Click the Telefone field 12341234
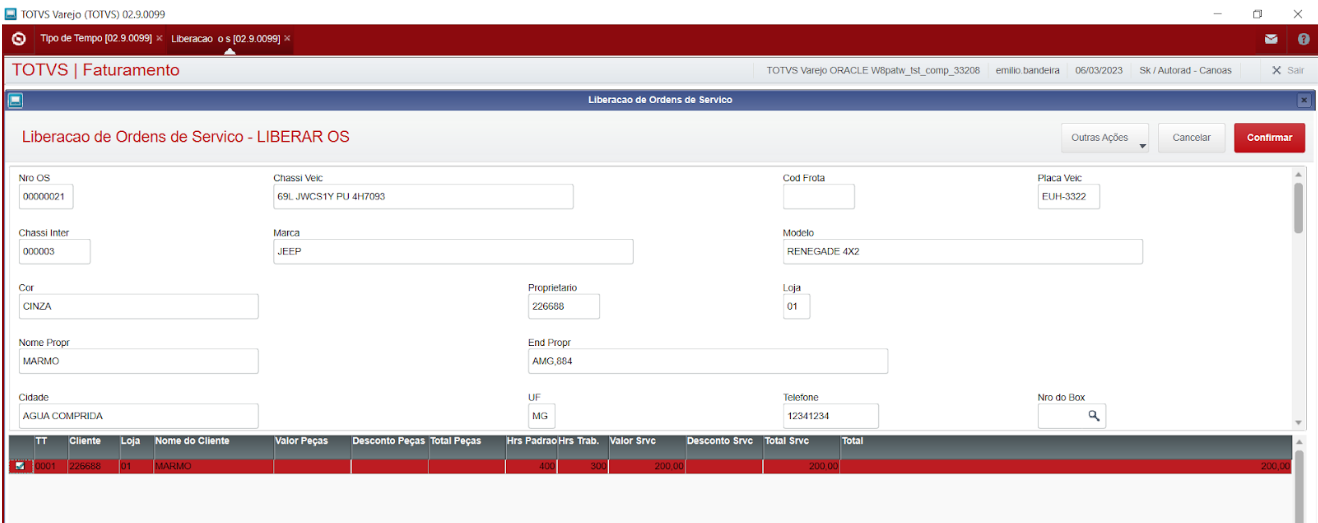The width and height of the screenshot is (1318, 523). coord(830,415)
